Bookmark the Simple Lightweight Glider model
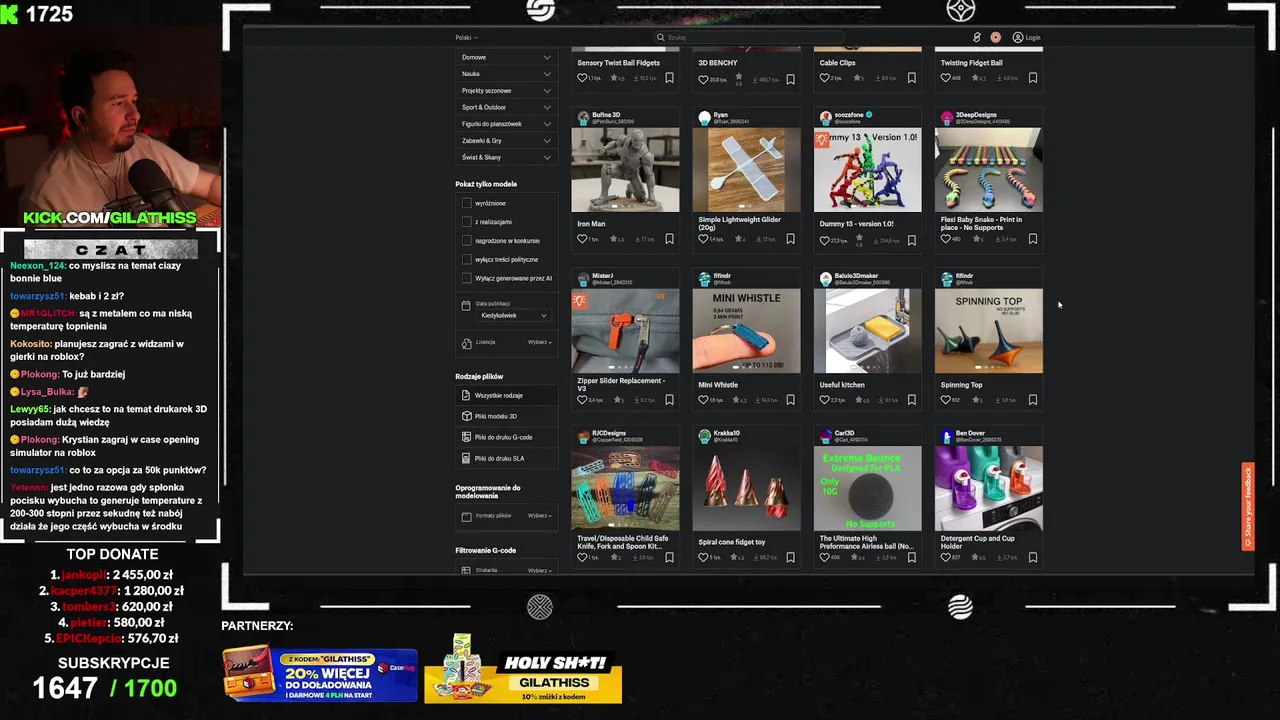Image resolution: width=1280 pixels, height=720 pixels. coord(791,239)
